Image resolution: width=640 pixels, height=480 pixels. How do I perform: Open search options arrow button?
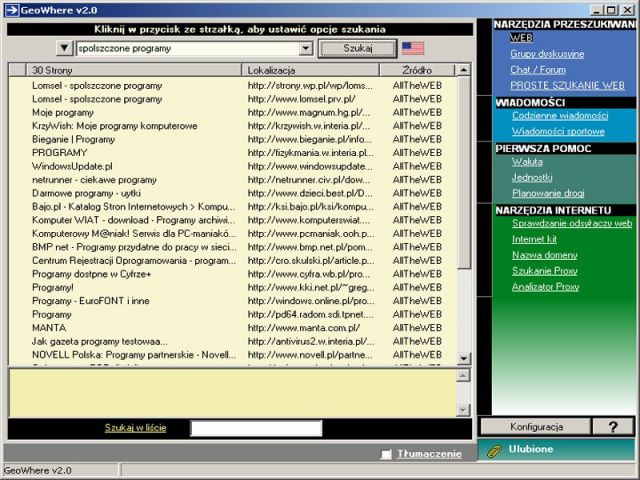(64, 48)
